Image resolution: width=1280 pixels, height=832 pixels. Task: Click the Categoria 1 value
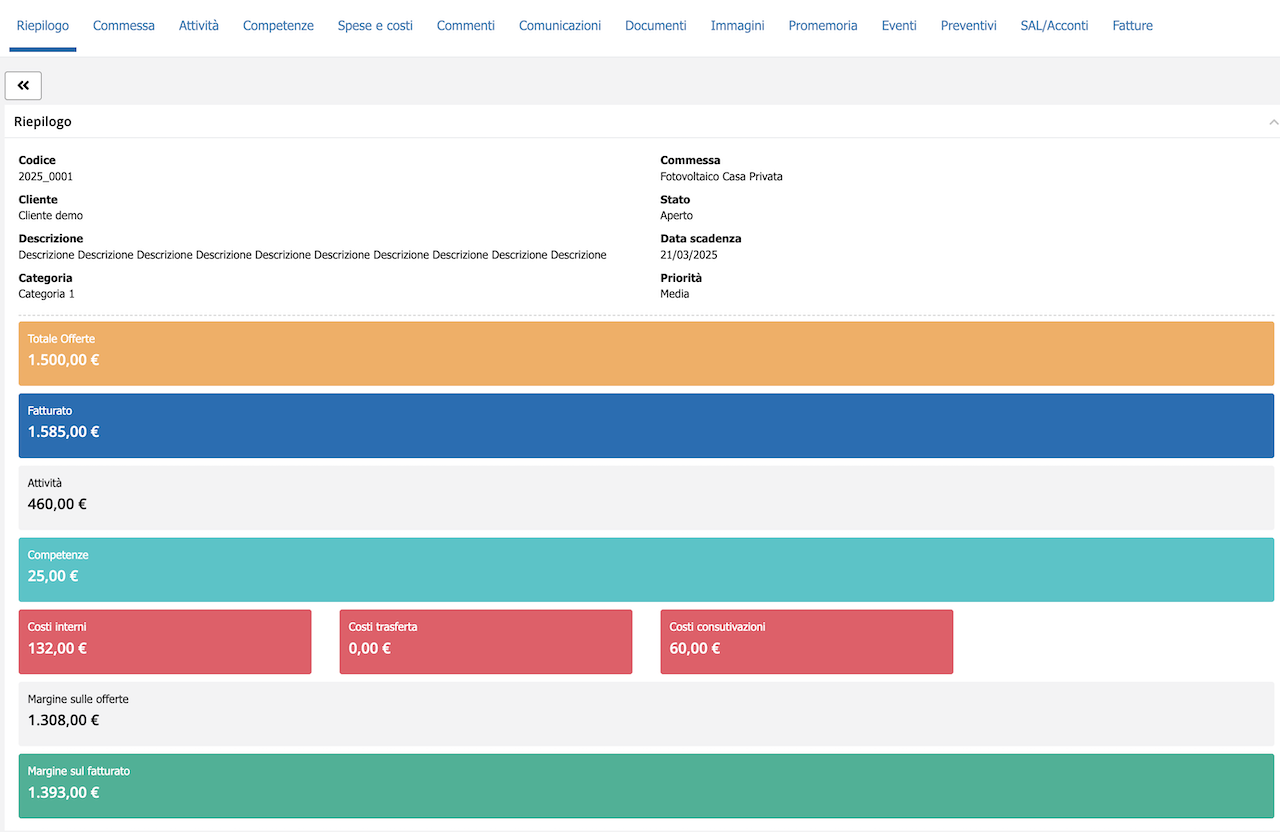(x=47, y=294)
